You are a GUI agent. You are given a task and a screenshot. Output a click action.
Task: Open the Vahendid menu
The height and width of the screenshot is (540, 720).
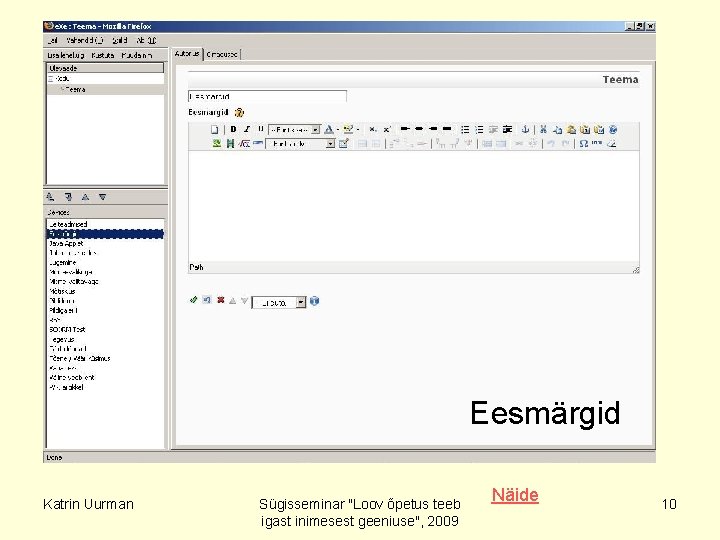pos(85,40)
